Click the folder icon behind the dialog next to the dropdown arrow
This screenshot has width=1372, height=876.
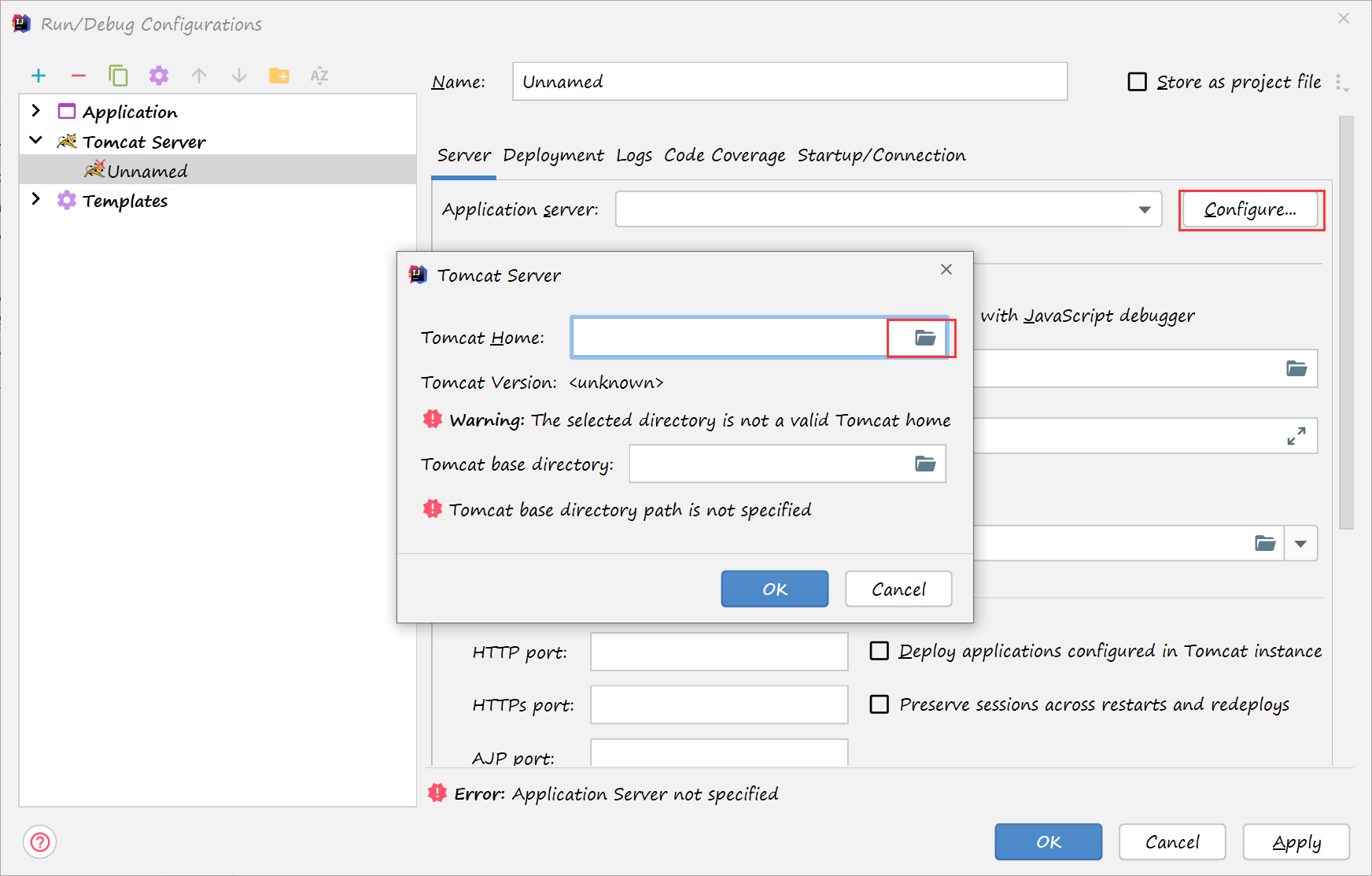(1265, 543)
